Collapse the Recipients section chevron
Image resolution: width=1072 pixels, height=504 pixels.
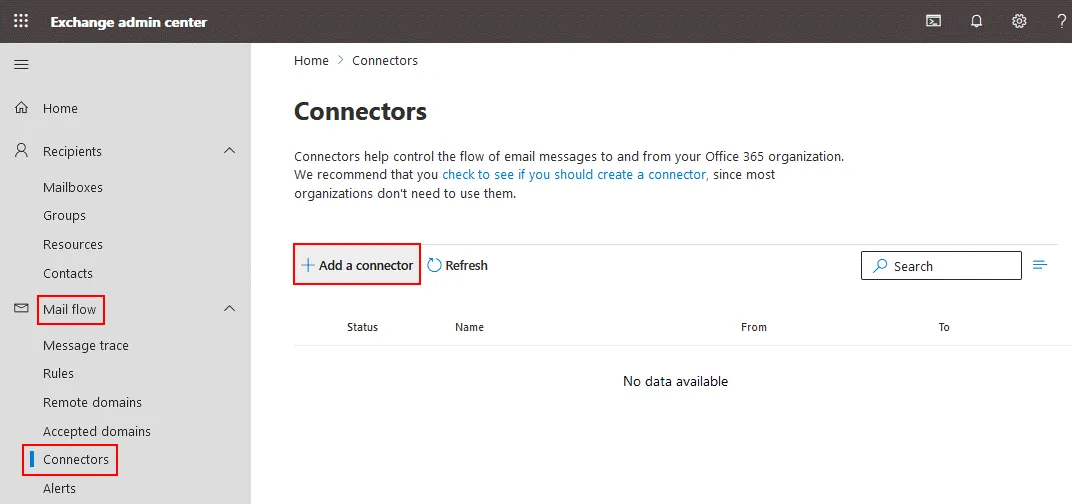[229, 151]
